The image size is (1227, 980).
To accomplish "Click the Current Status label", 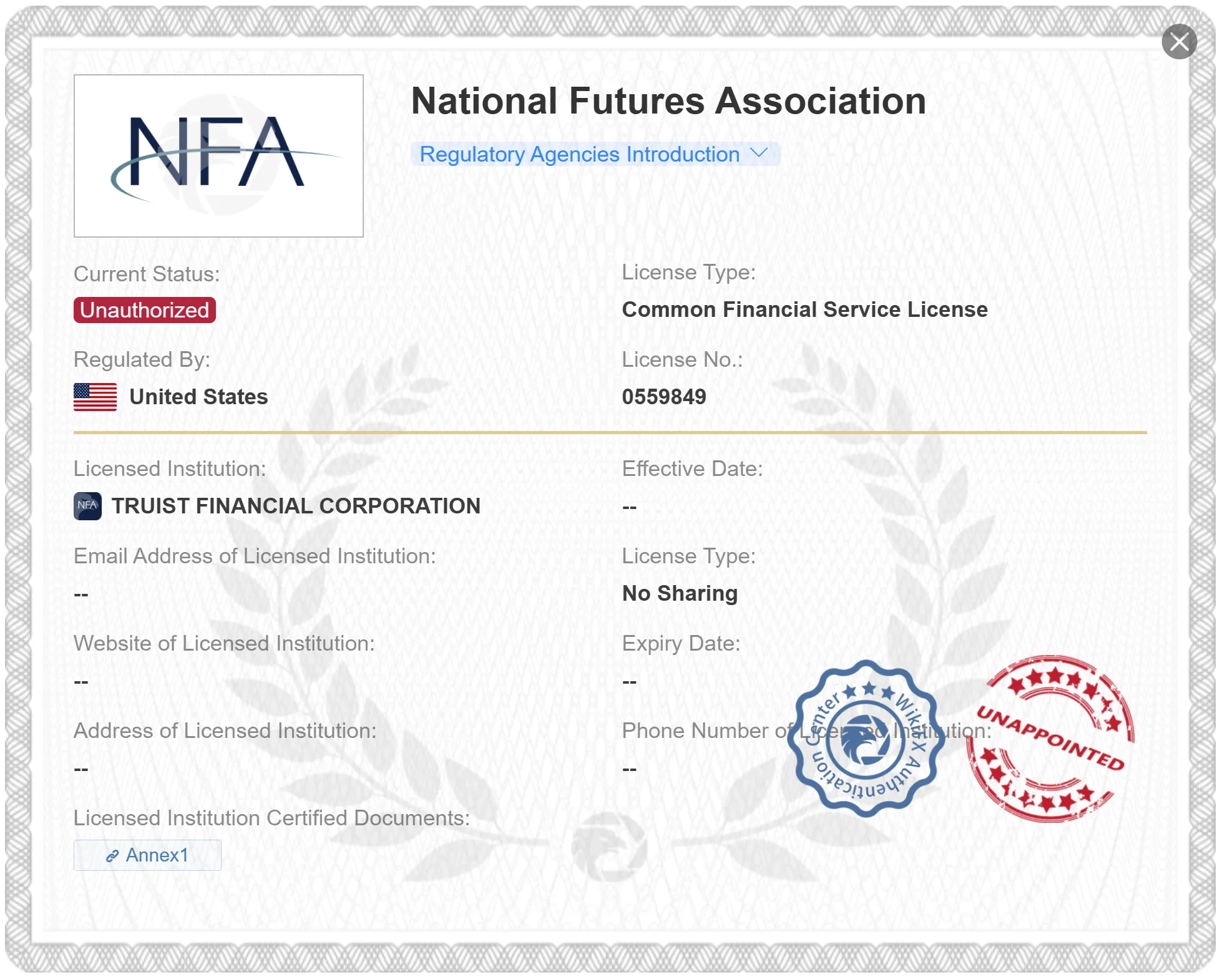I will (147, 274).
